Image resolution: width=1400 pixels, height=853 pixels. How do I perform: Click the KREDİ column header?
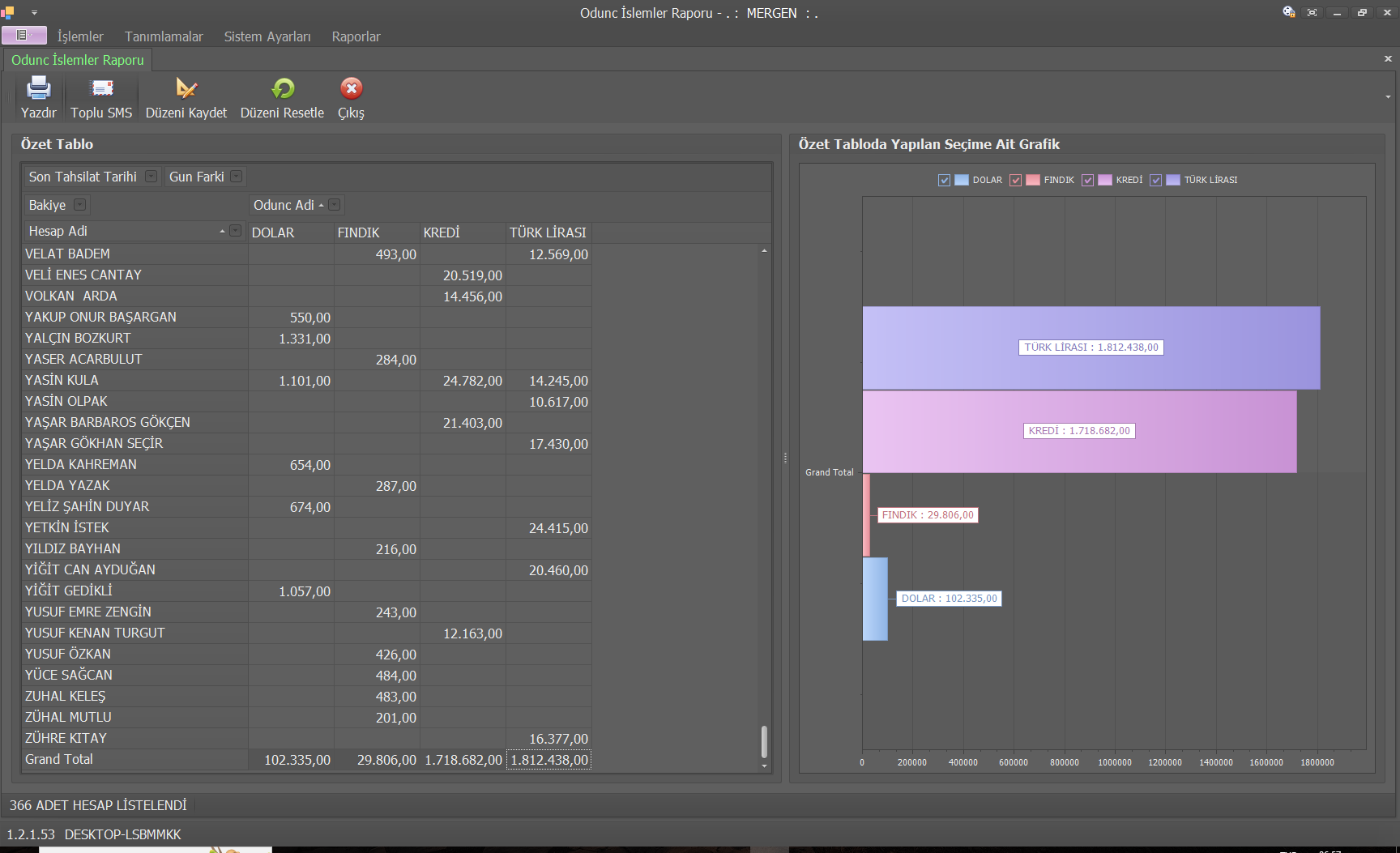pyautogui.click(x=442, y=232)
